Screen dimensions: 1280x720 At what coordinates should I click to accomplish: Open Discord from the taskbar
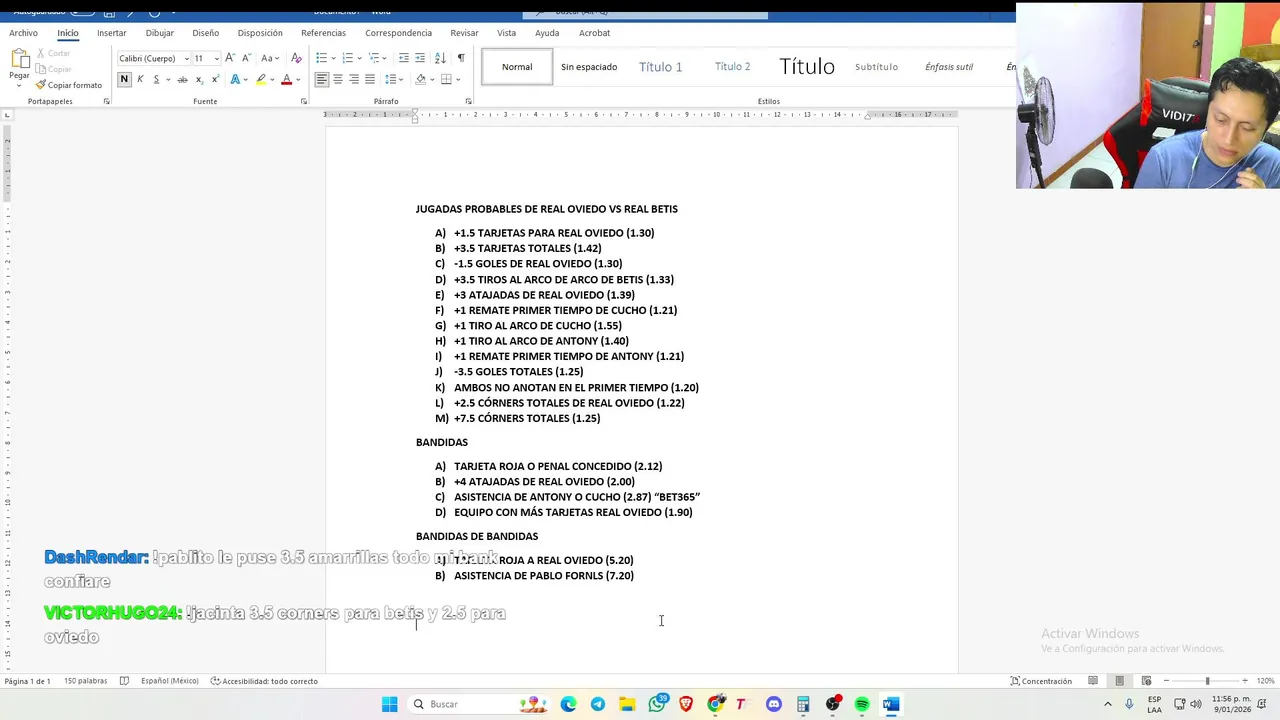[774, 704]
